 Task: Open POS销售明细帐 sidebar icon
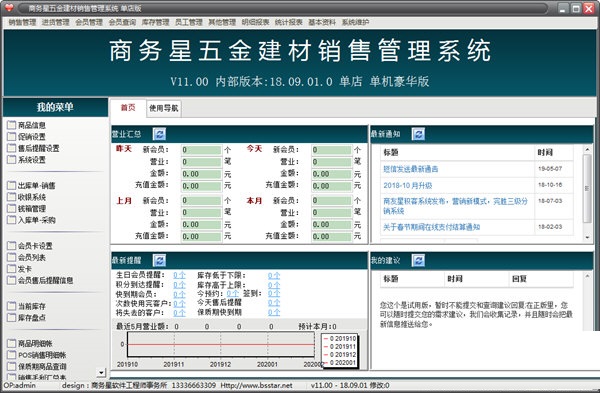click(12, 355)
